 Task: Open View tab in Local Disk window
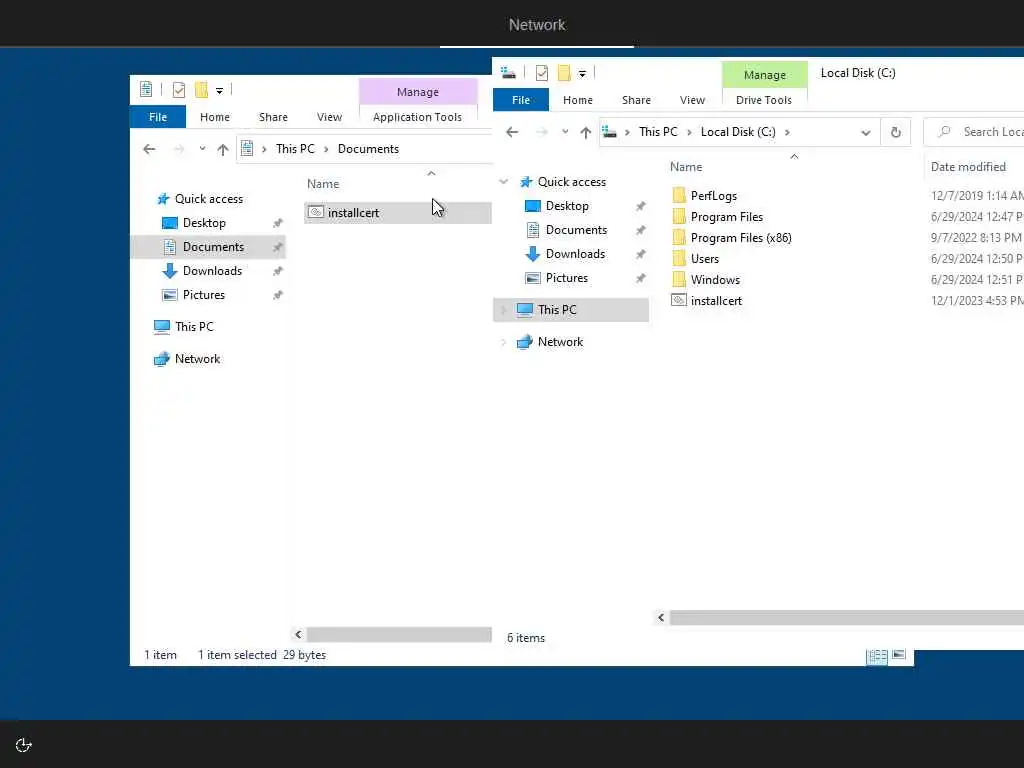pos(692,100)
